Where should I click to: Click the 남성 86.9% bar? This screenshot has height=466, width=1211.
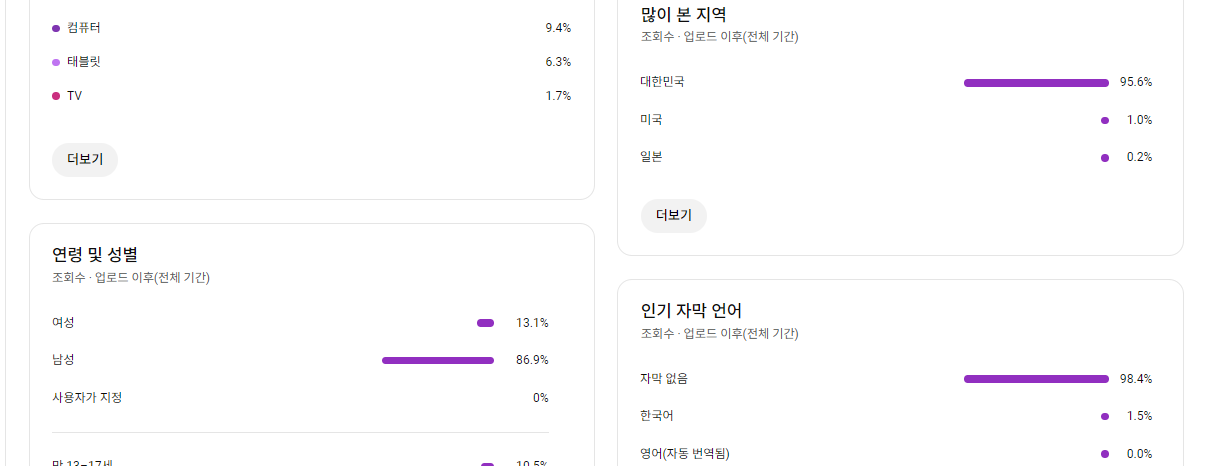point(438,360)
